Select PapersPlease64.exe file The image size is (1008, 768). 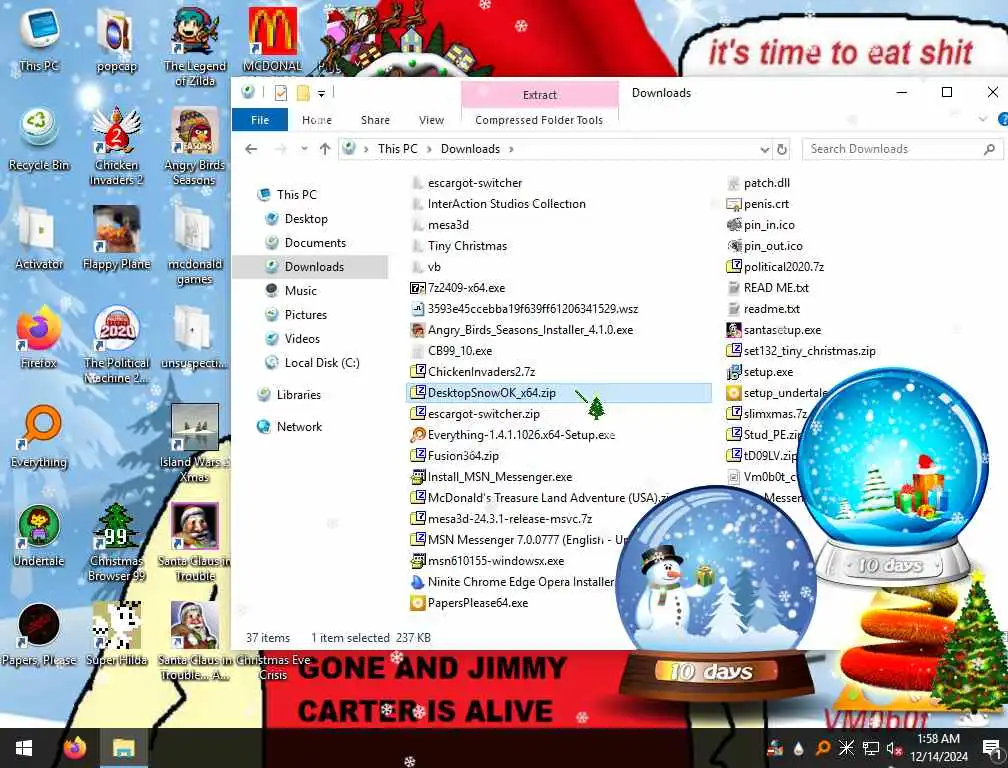point(478,603)
